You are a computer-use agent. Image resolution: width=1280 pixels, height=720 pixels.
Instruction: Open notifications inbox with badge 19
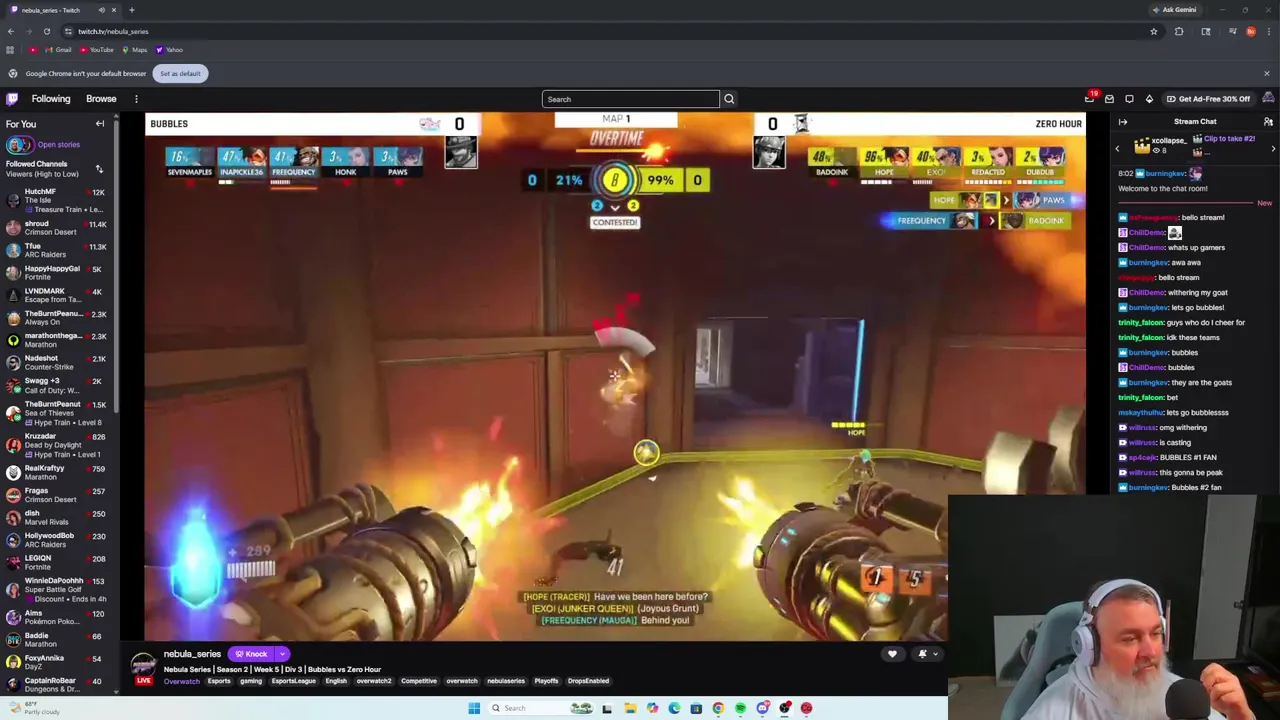pos(1089,99)
